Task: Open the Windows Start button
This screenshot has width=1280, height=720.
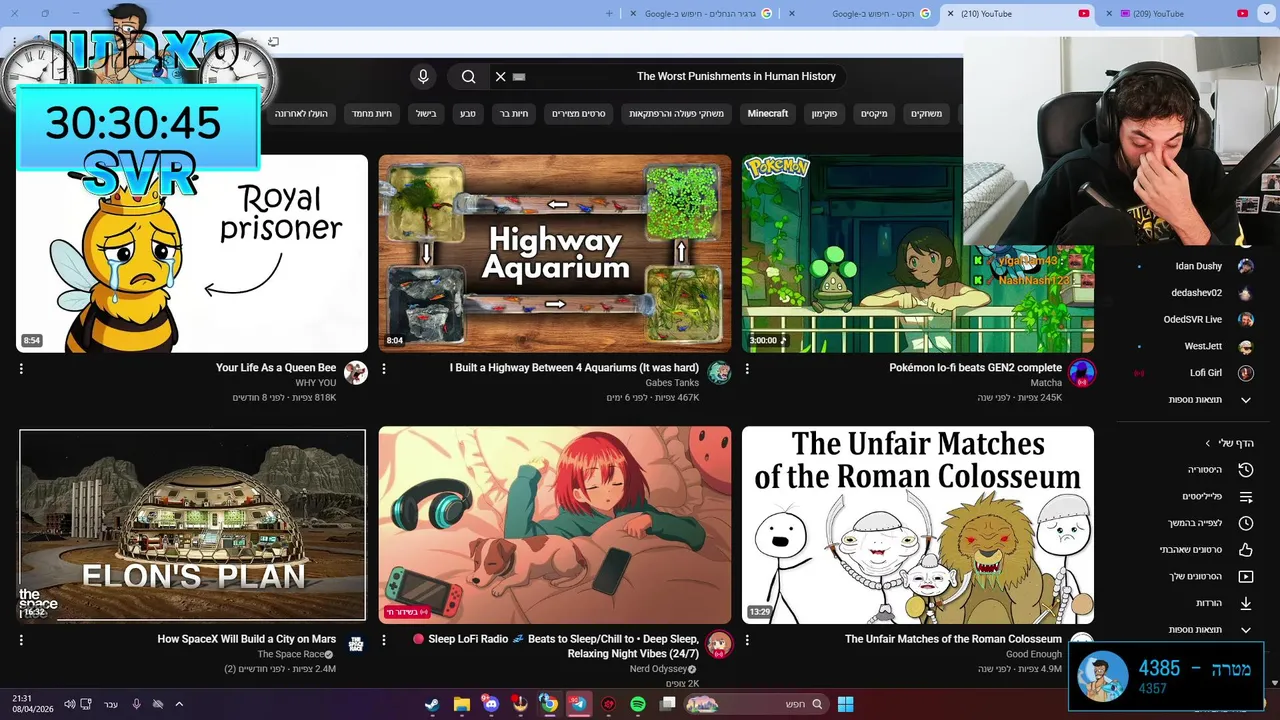Action: pos(845,704)
